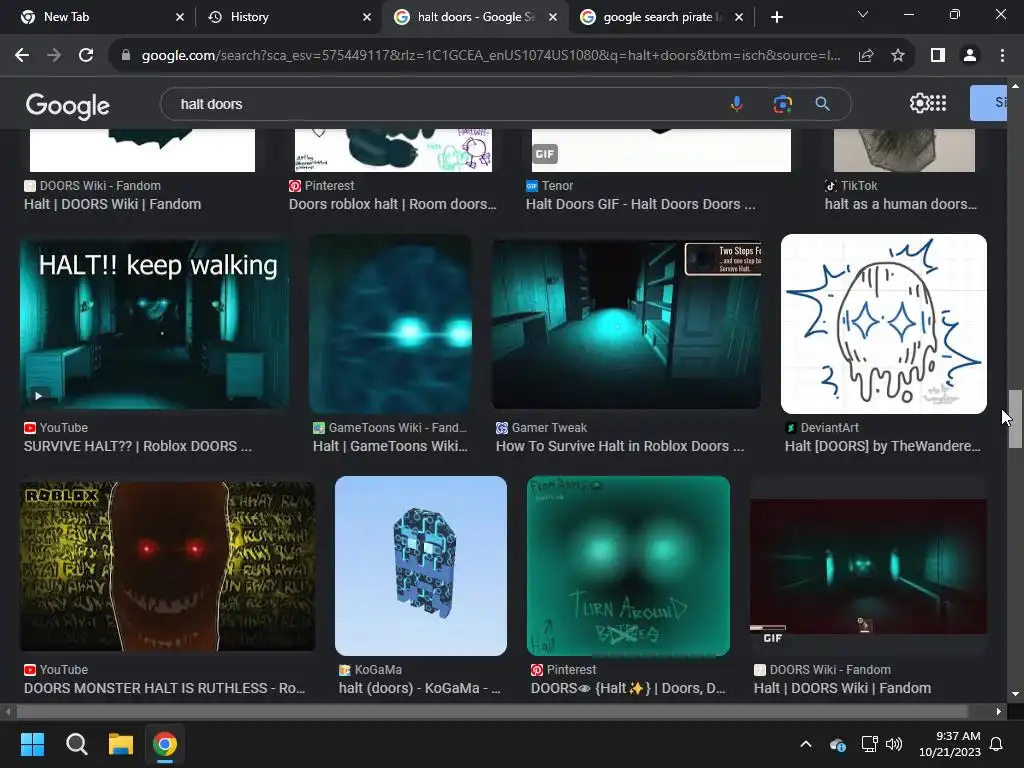Open File Explorer from the taskbar
The image size is (1024, 768).
(121, 744)
